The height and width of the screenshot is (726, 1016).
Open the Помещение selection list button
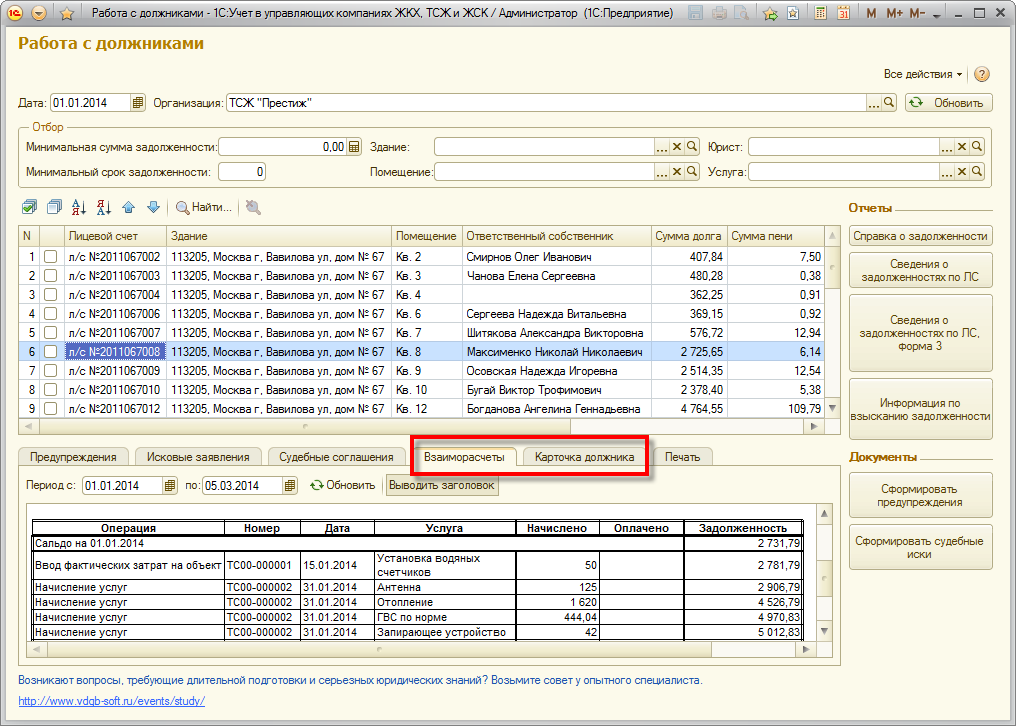coord(662,172)
